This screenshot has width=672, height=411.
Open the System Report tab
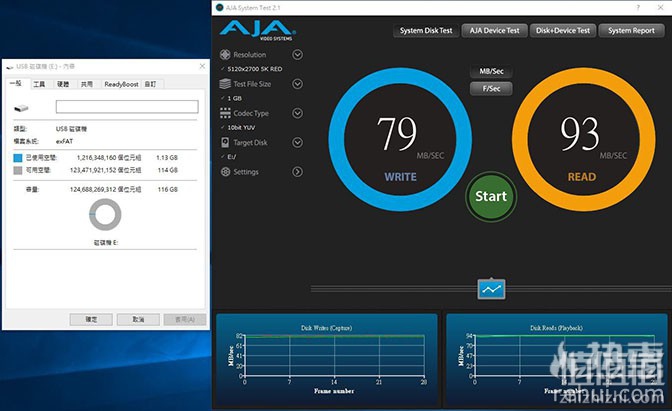pos(631,30)
